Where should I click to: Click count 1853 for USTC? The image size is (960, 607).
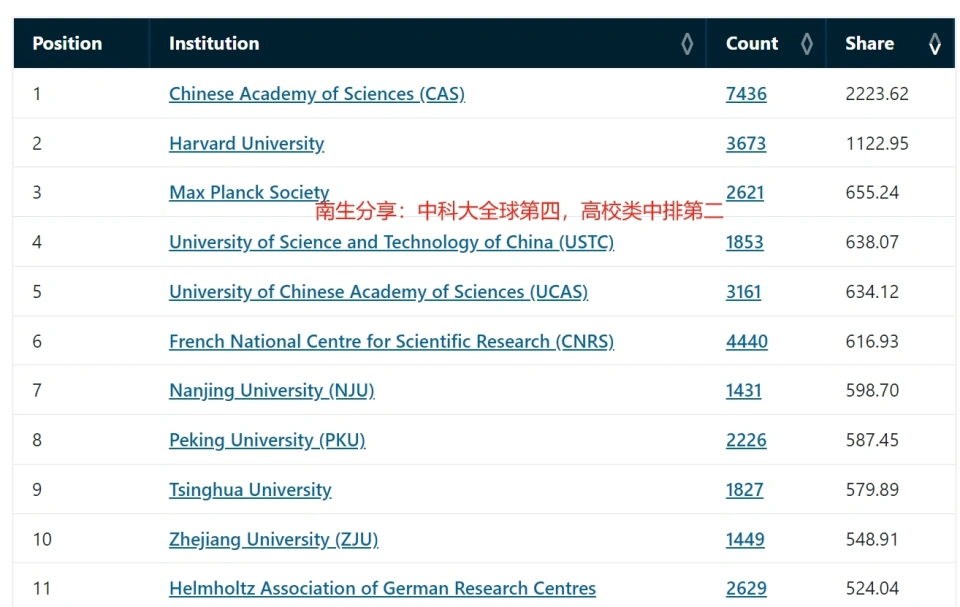tap(744, 242)
